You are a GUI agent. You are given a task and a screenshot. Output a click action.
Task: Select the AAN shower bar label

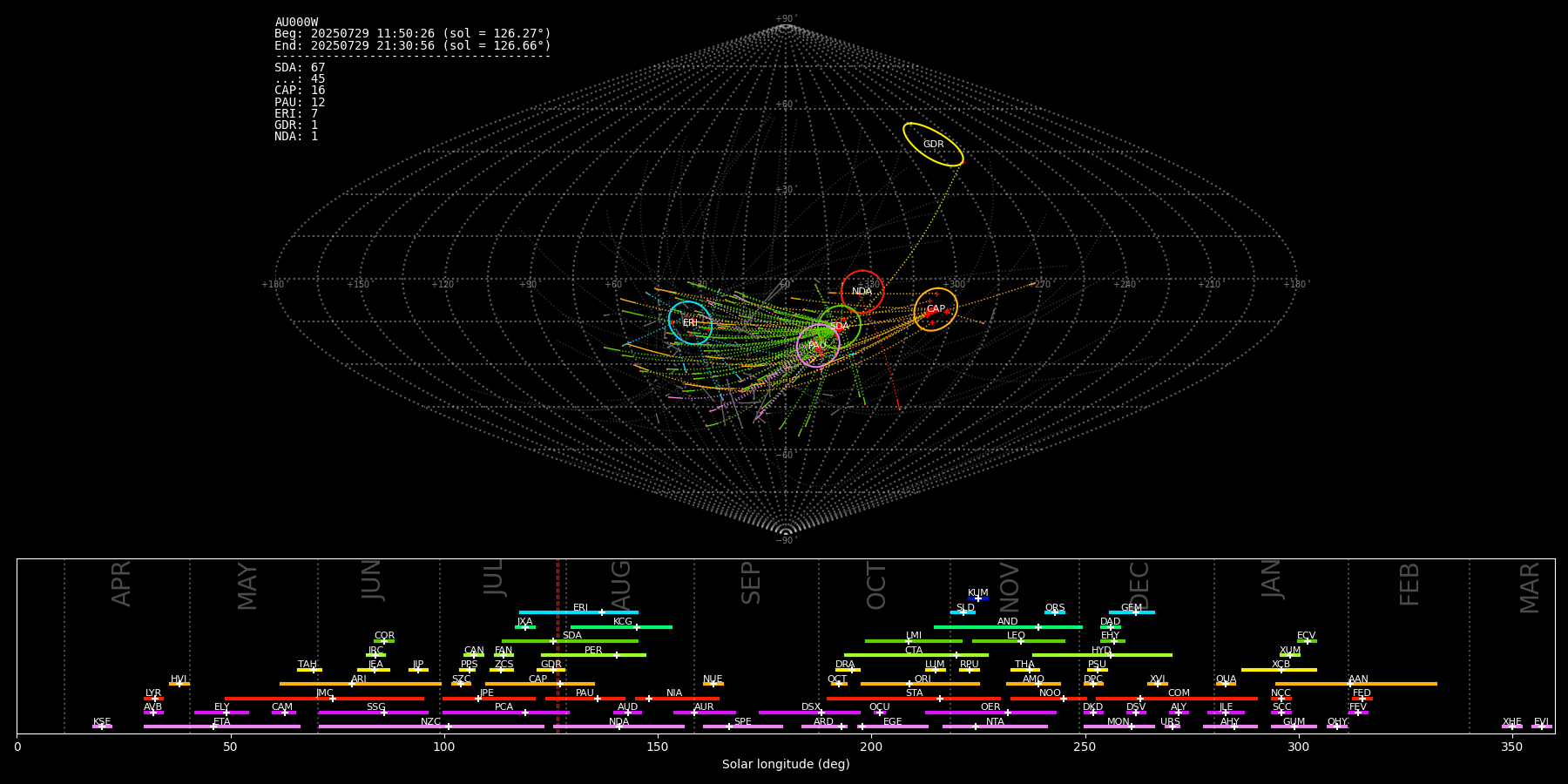[x=1359, y=679]
